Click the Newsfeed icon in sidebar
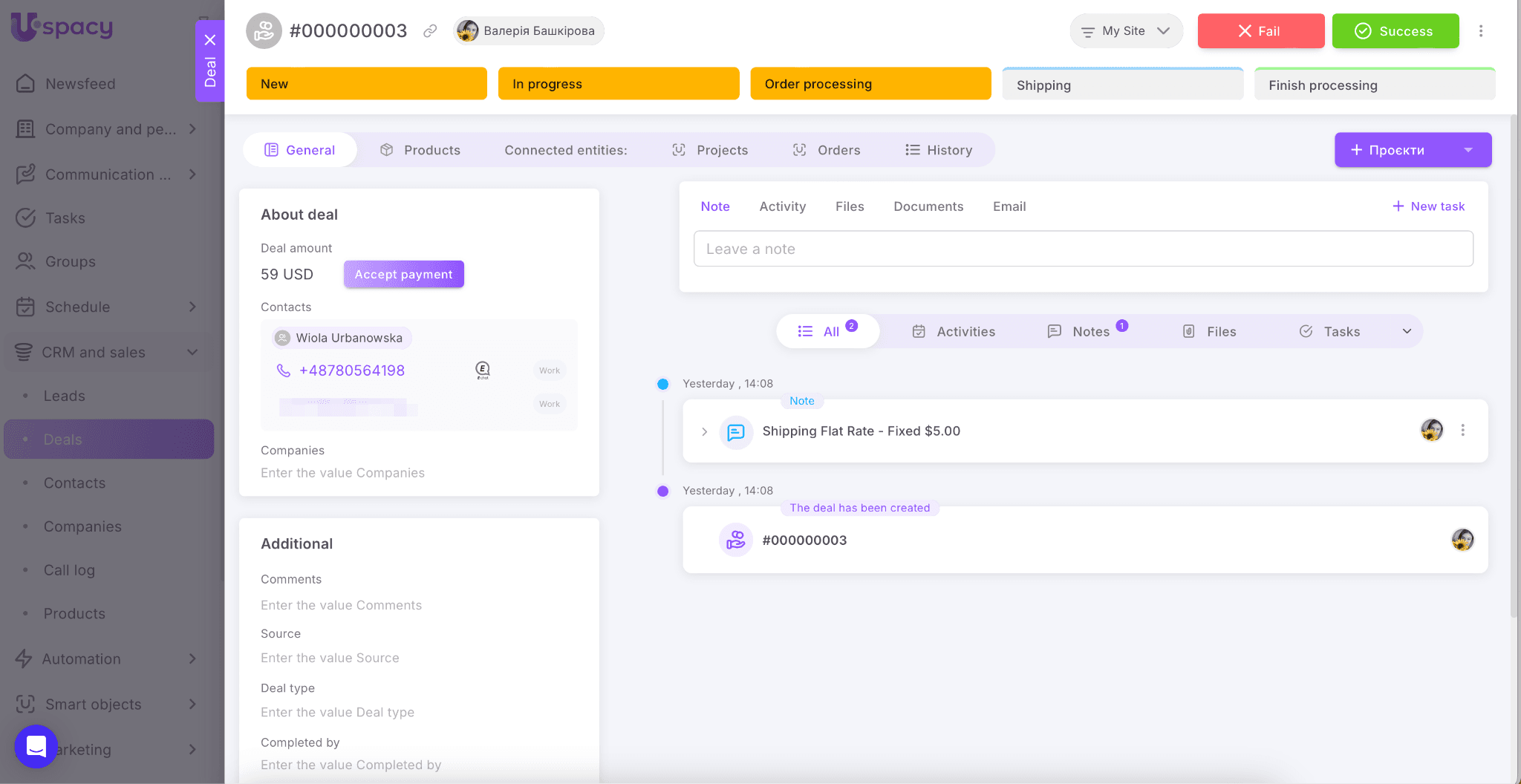Image resolution: width=1521 pixels, height=784 pixels. click(25, 84)
